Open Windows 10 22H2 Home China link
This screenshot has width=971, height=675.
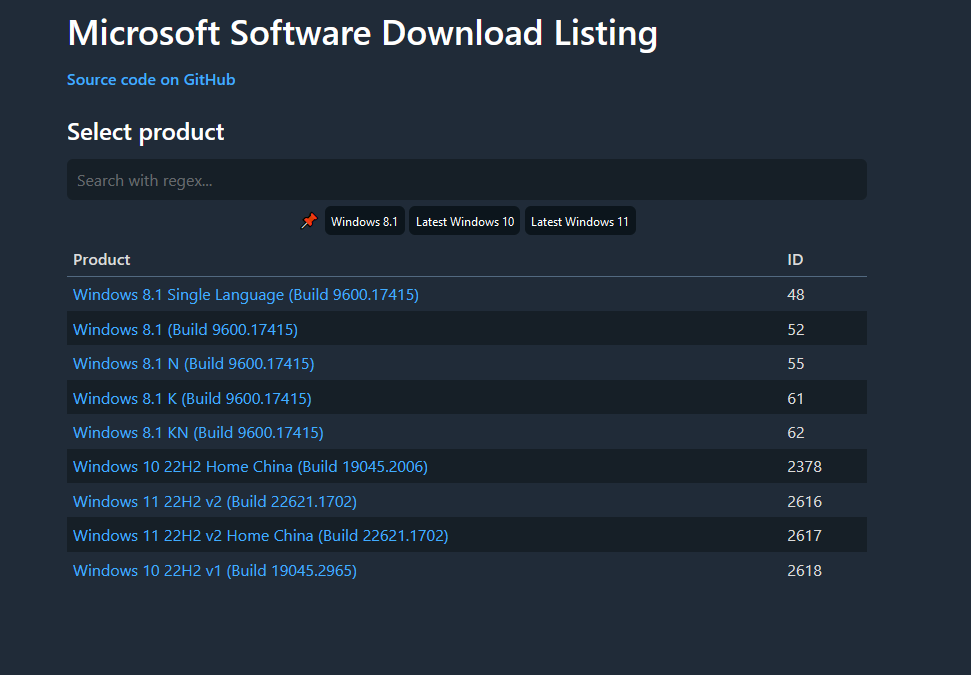tap(250, 467)
